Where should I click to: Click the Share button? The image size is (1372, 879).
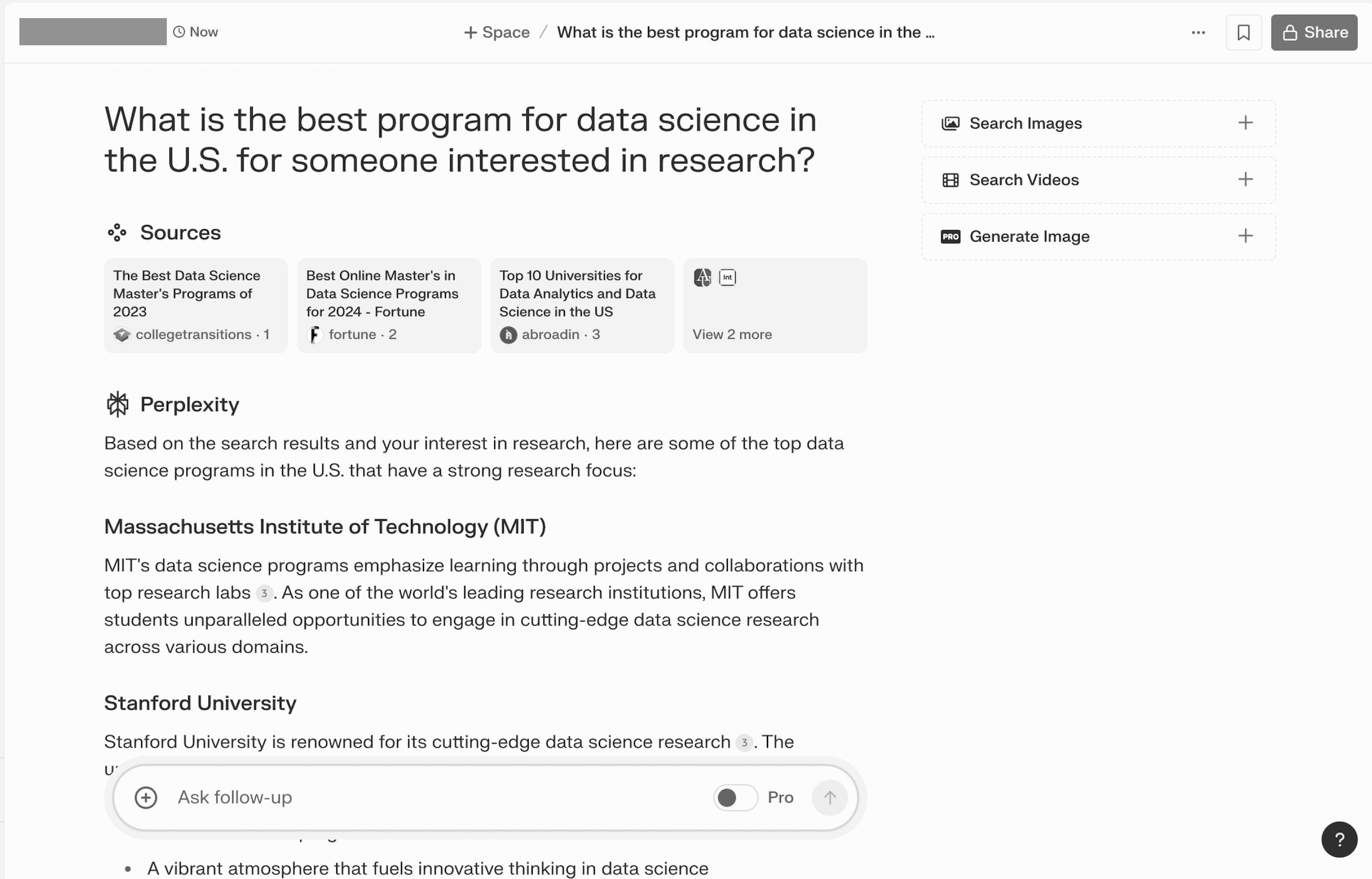1313,33
